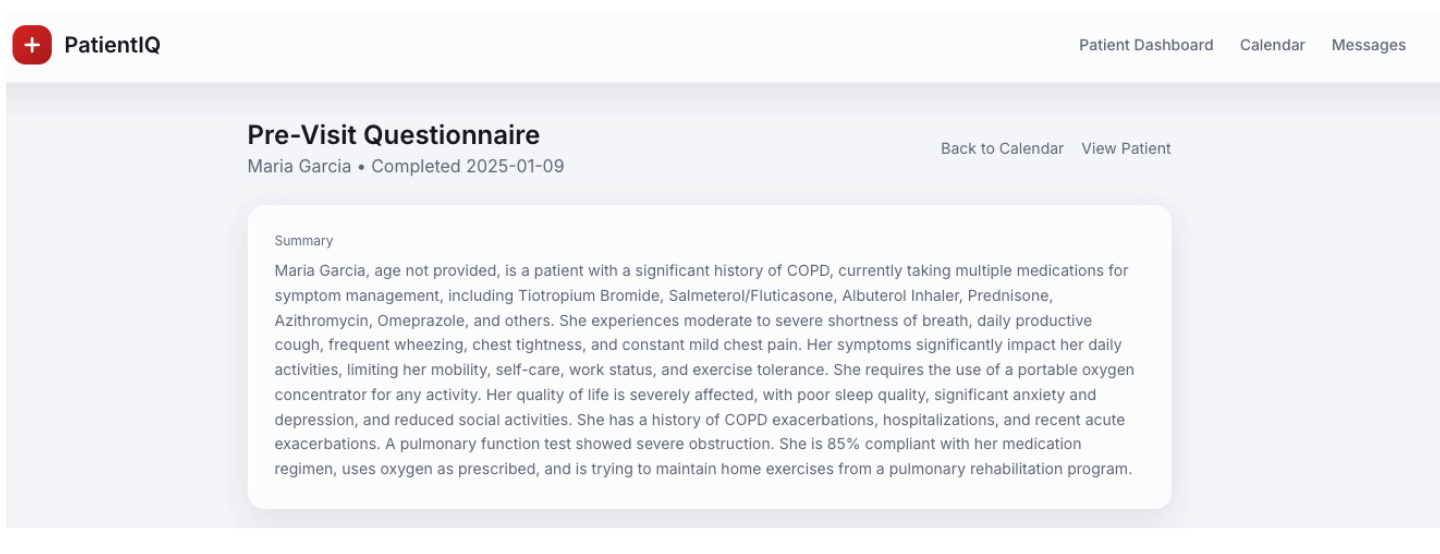Go to the Calendar nav item
1440x554 pixels.
pyautogui.click(x=1272, y=45)
